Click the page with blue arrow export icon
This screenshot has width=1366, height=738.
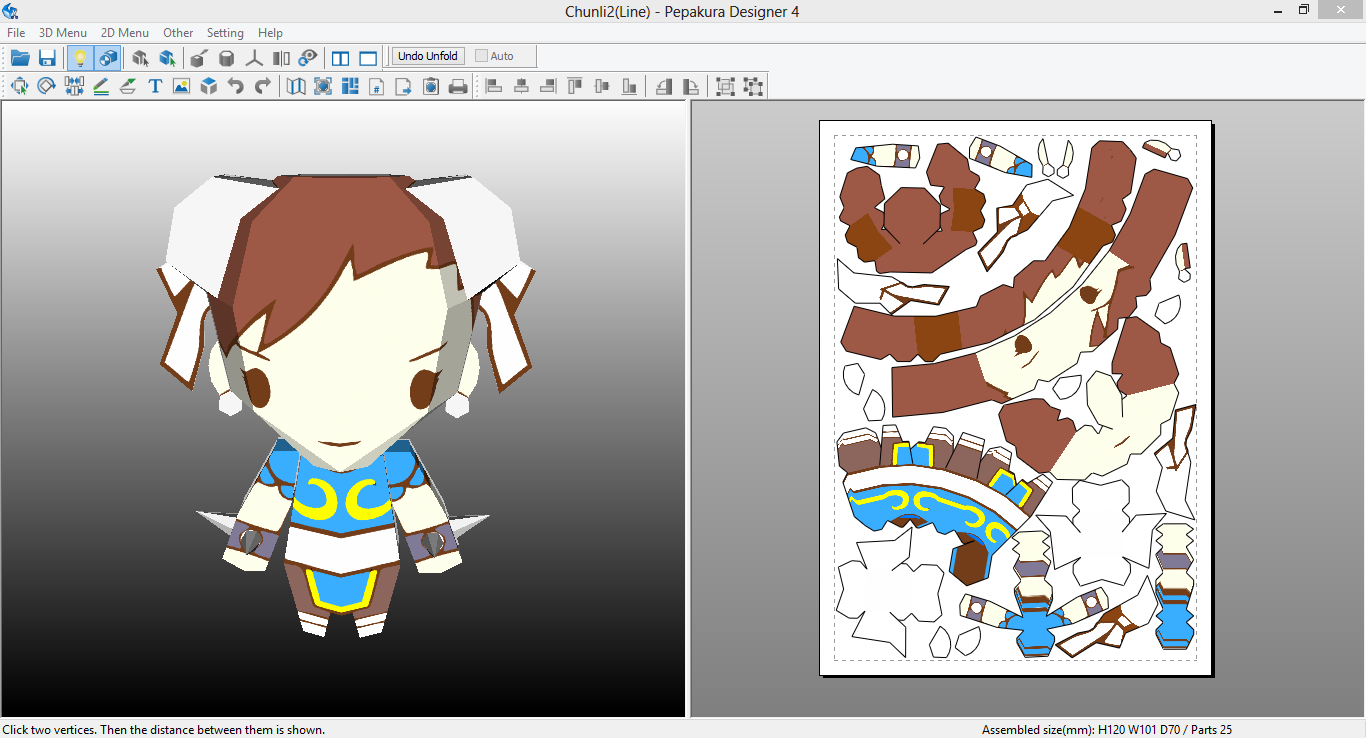[x=404, y=86]
